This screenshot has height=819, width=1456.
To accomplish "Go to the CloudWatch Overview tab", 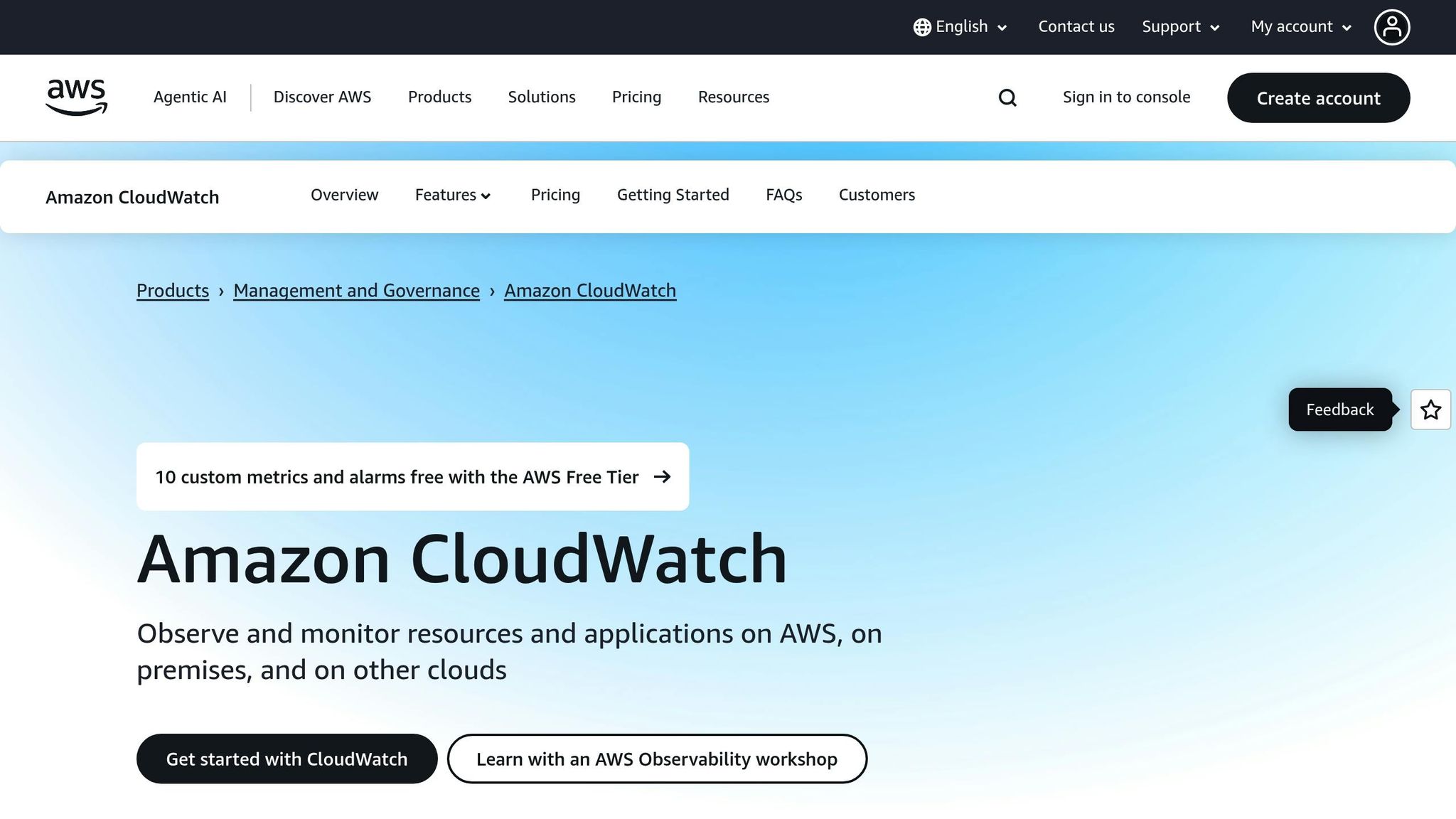I will [344, 195].
